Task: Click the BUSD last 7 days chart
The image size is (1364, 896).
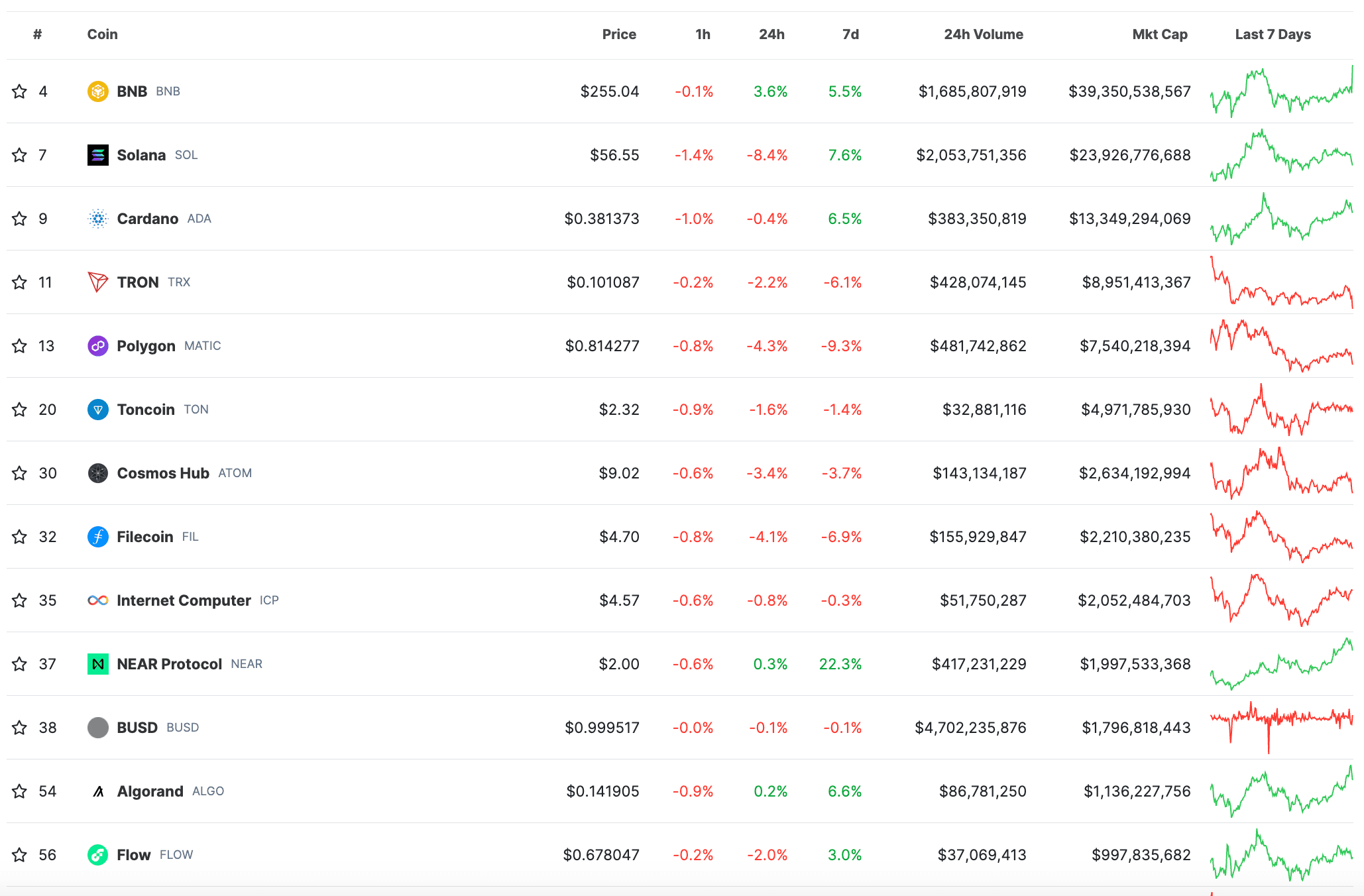Action: tap(1280, 728)
